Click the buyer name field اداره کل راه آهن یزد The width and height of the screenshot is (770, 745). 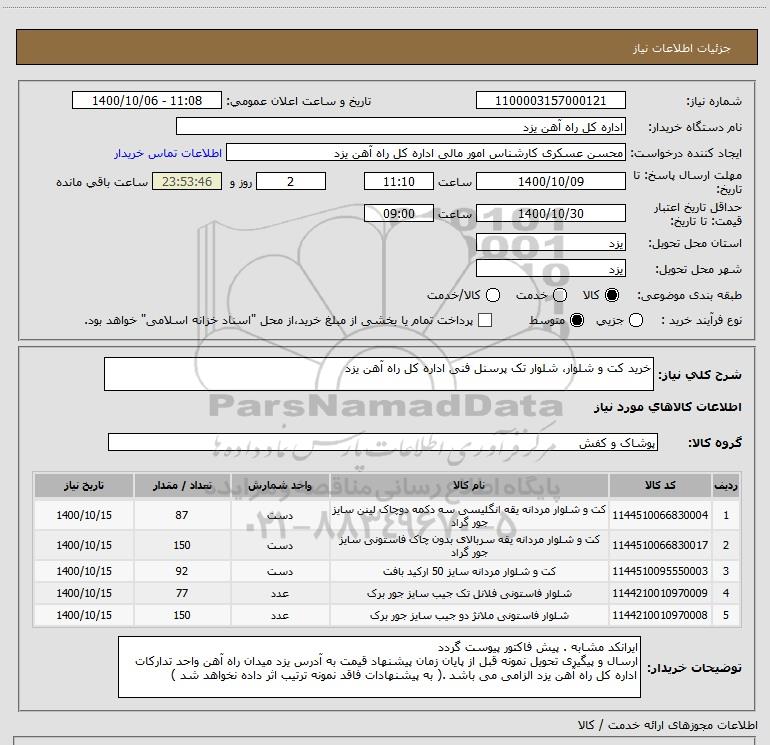[401, 127]
